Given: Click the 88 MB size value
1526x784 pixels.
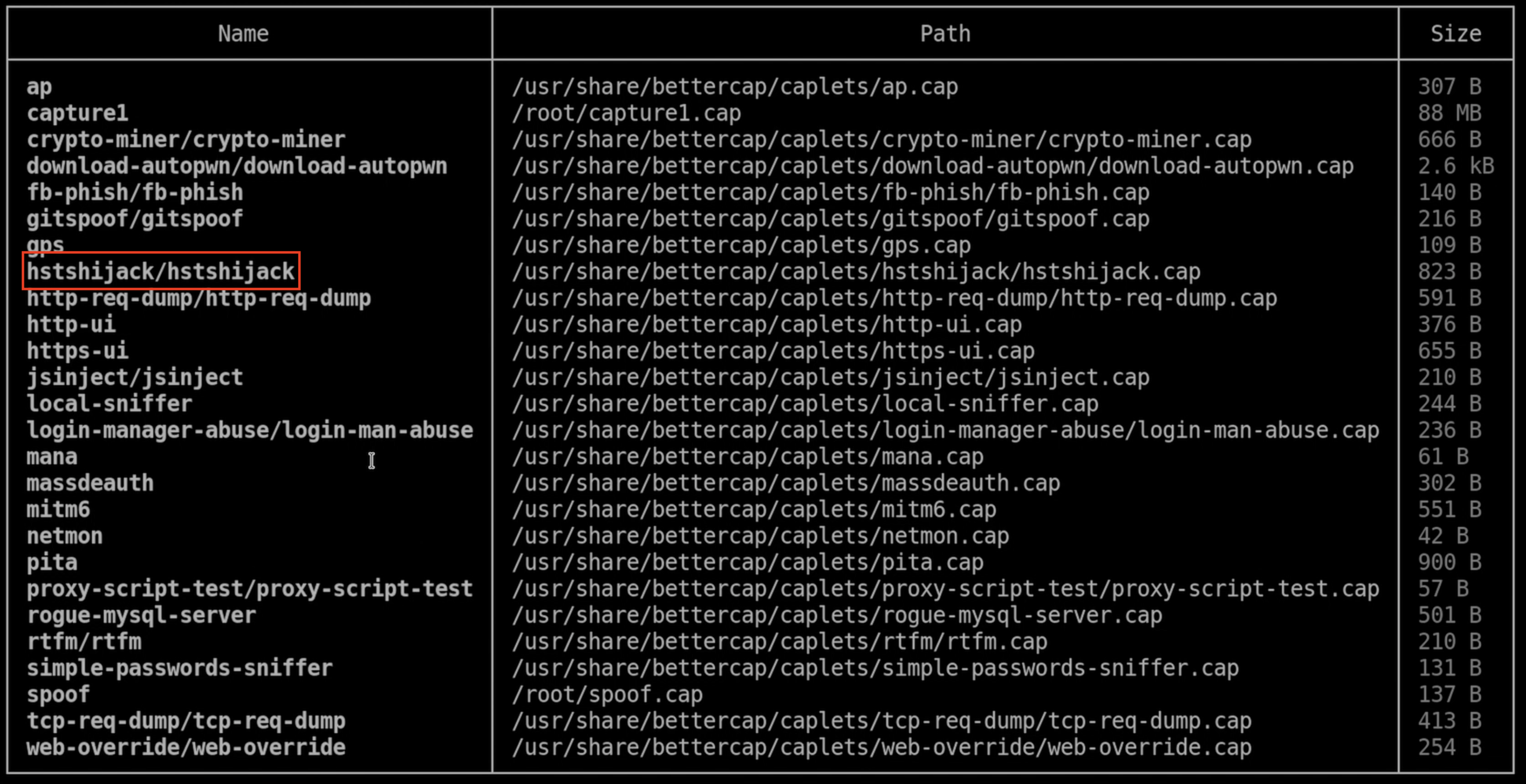Looking at the screenshot, I should click(x=1449, y=113).
